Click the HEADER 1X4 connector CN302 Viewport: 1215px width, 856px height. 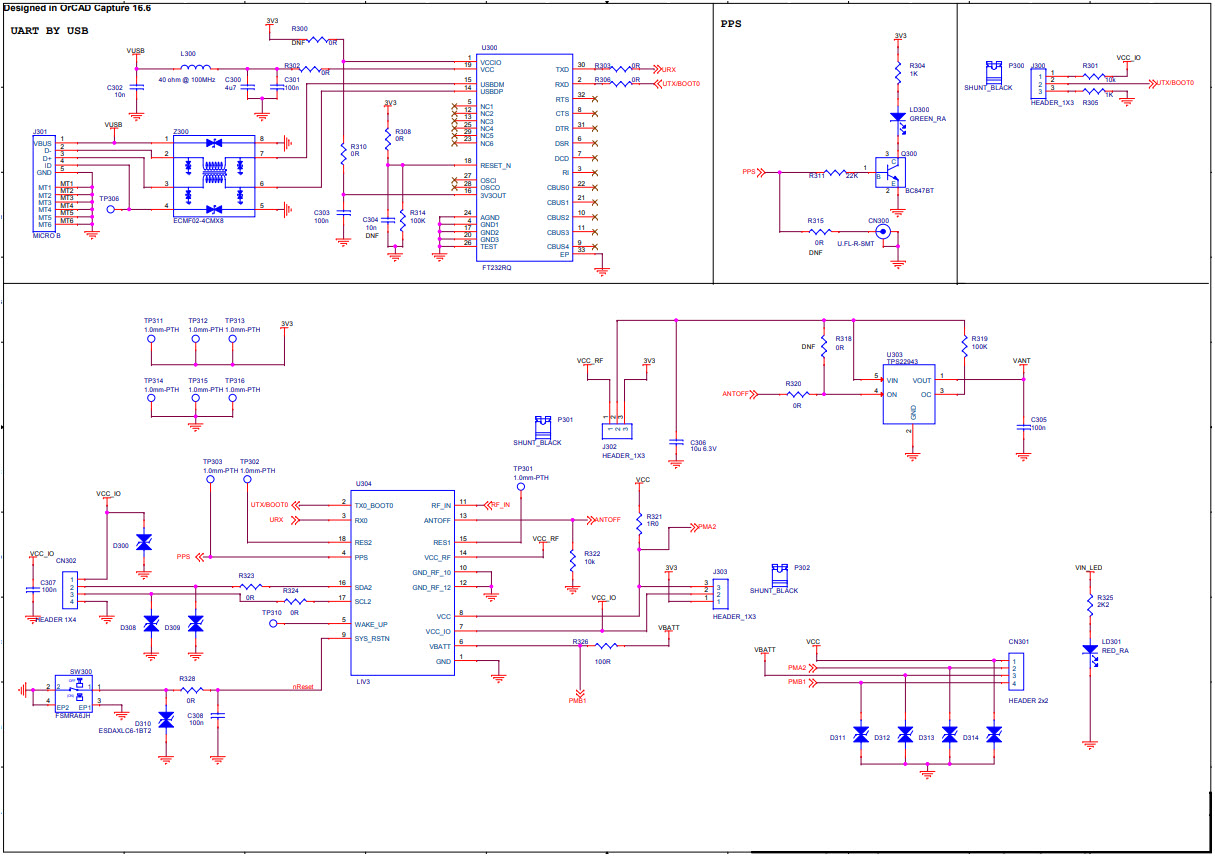point(68,588)
